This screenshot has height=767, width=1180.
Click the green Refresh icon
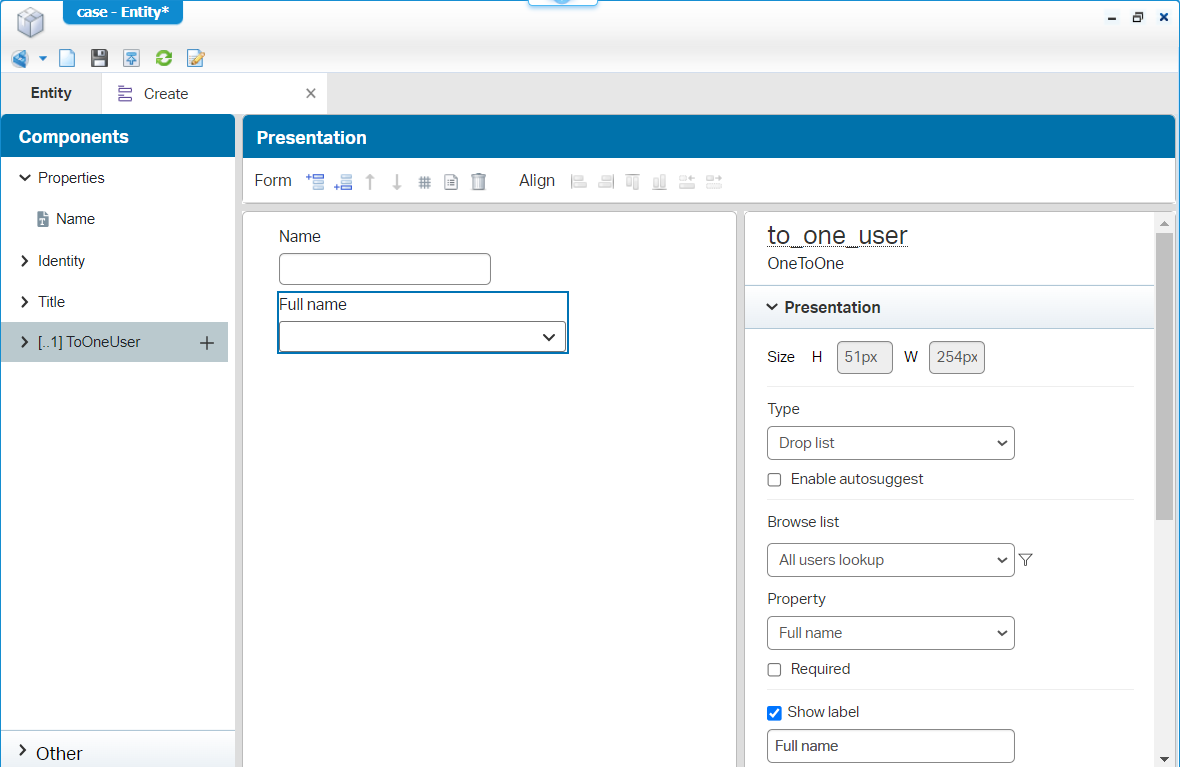pyautogui.click(x=164, y=58)
